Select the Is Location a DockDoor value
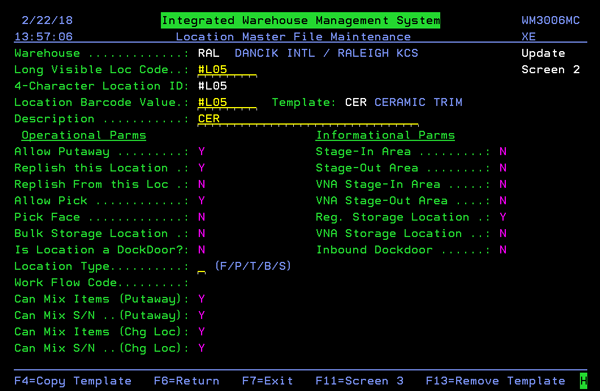 202,250
